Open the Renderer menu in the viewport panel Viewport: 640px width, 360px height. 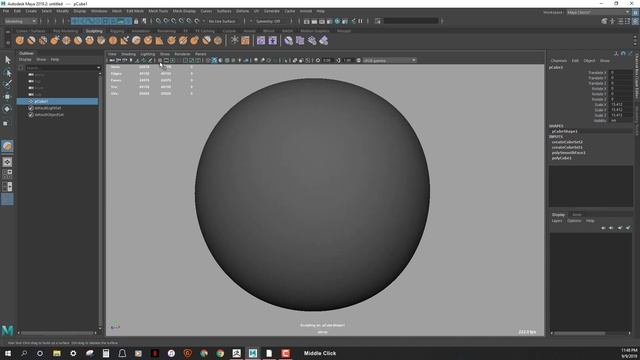182,54
